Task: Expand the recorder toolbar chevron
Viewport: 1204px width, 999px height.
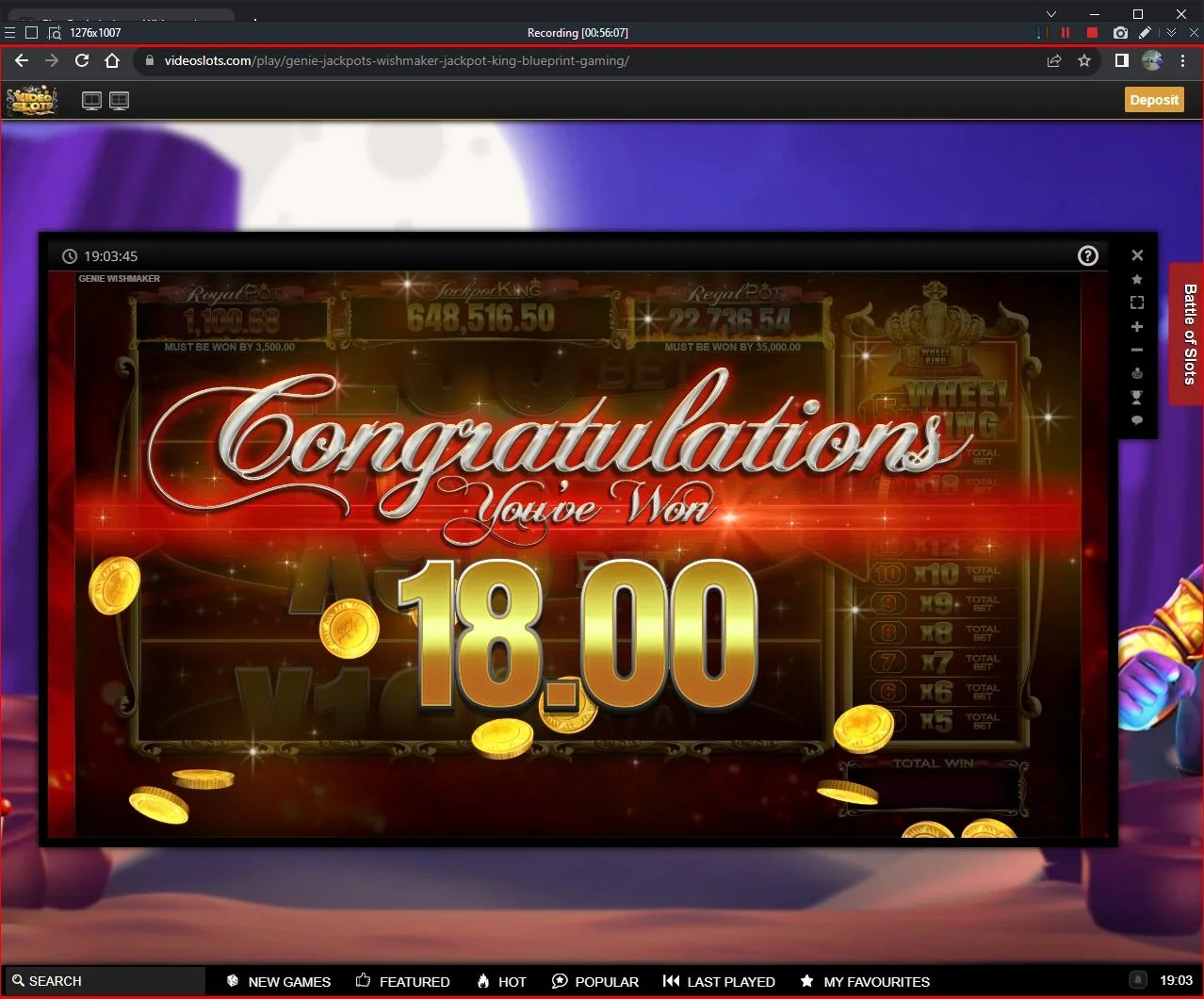Action: coord(1171,32)
